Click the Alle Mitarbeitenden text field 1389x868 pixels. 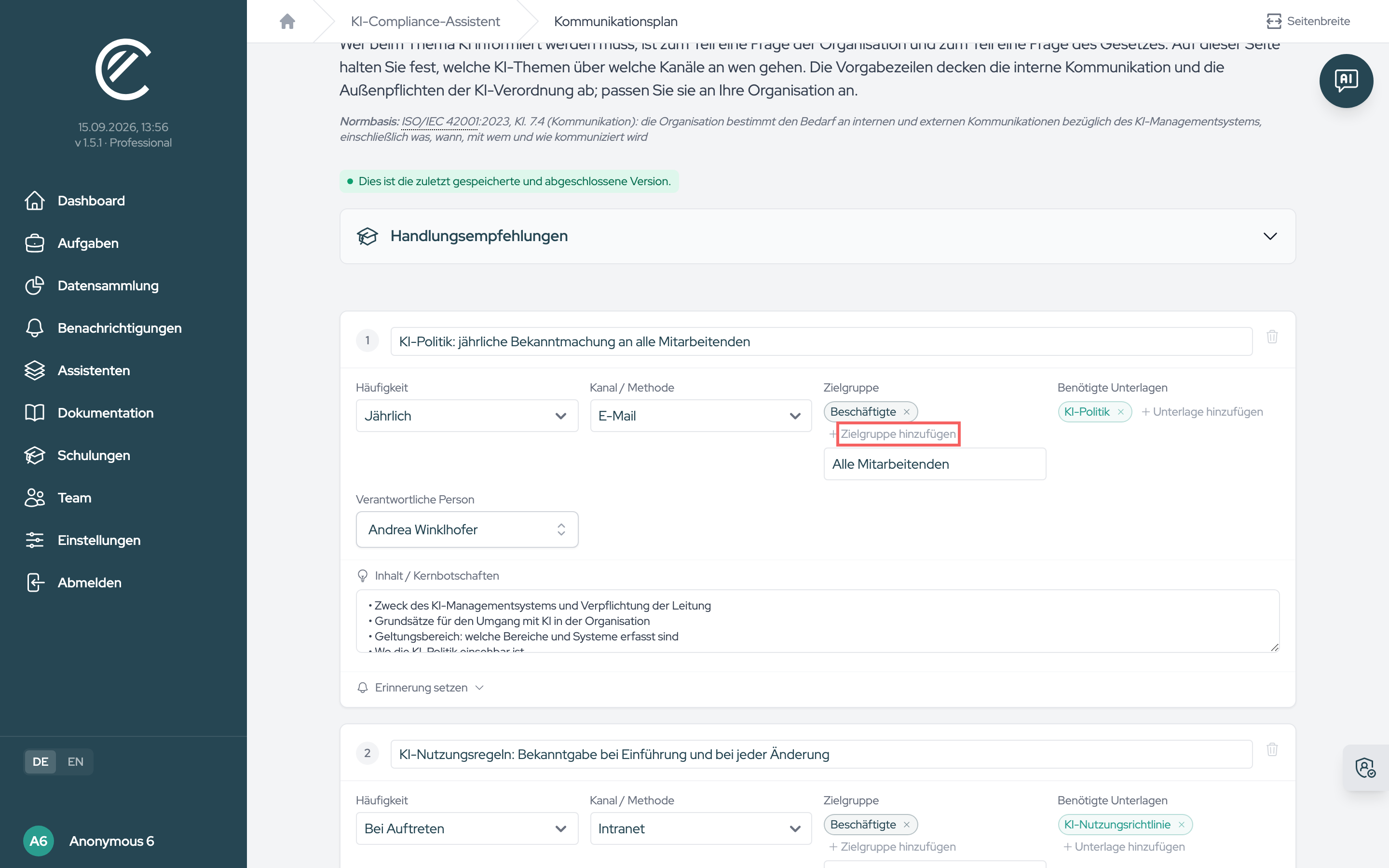click(x=934, y=464)
